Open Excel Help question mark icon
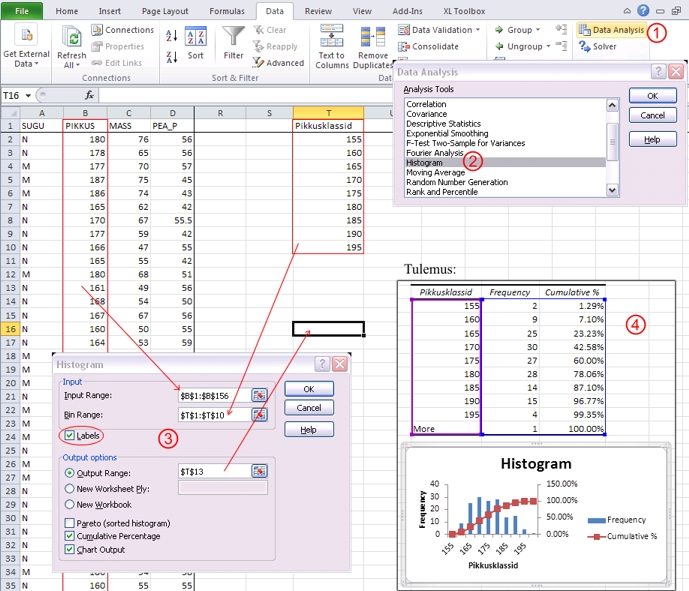The width and height of the screenshot is (689, 591). click(643, 11)
